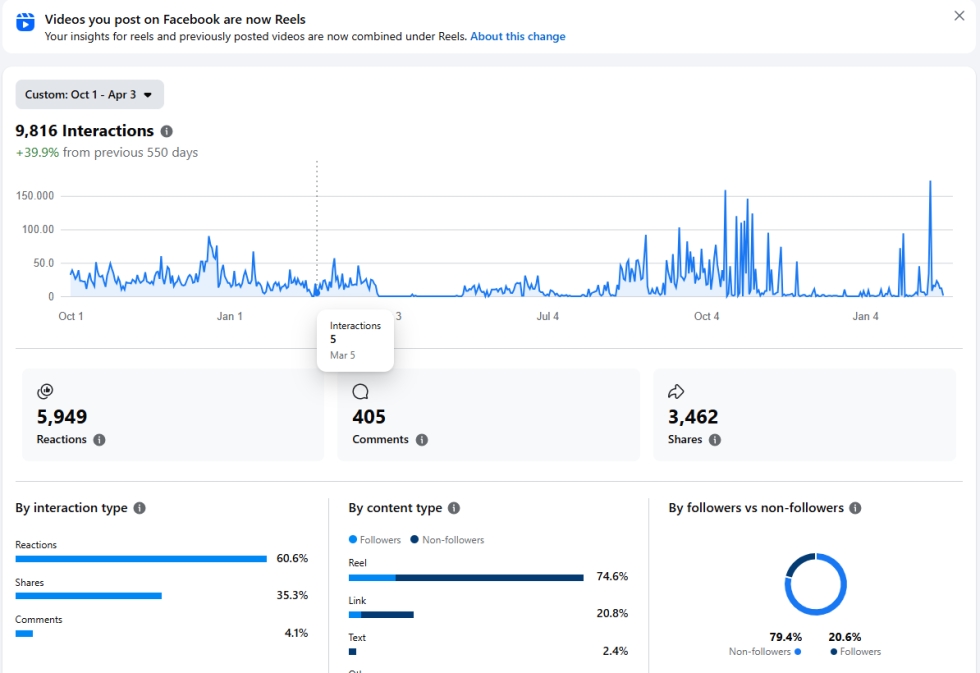Click the Reels icon in the banner
This screenshot has width=980, height=673.
pyautogui.click(x=25, y=22)
